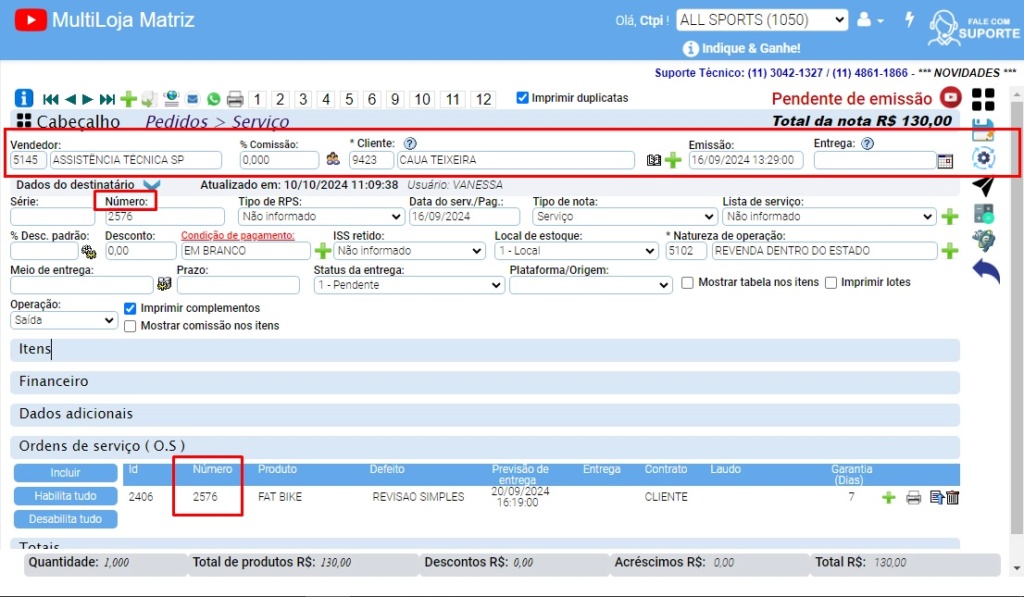Open Plataforma/Origem dropdown
This screenshot has height=597, width=1024.
pyautogui.click(x=590, y=285)
